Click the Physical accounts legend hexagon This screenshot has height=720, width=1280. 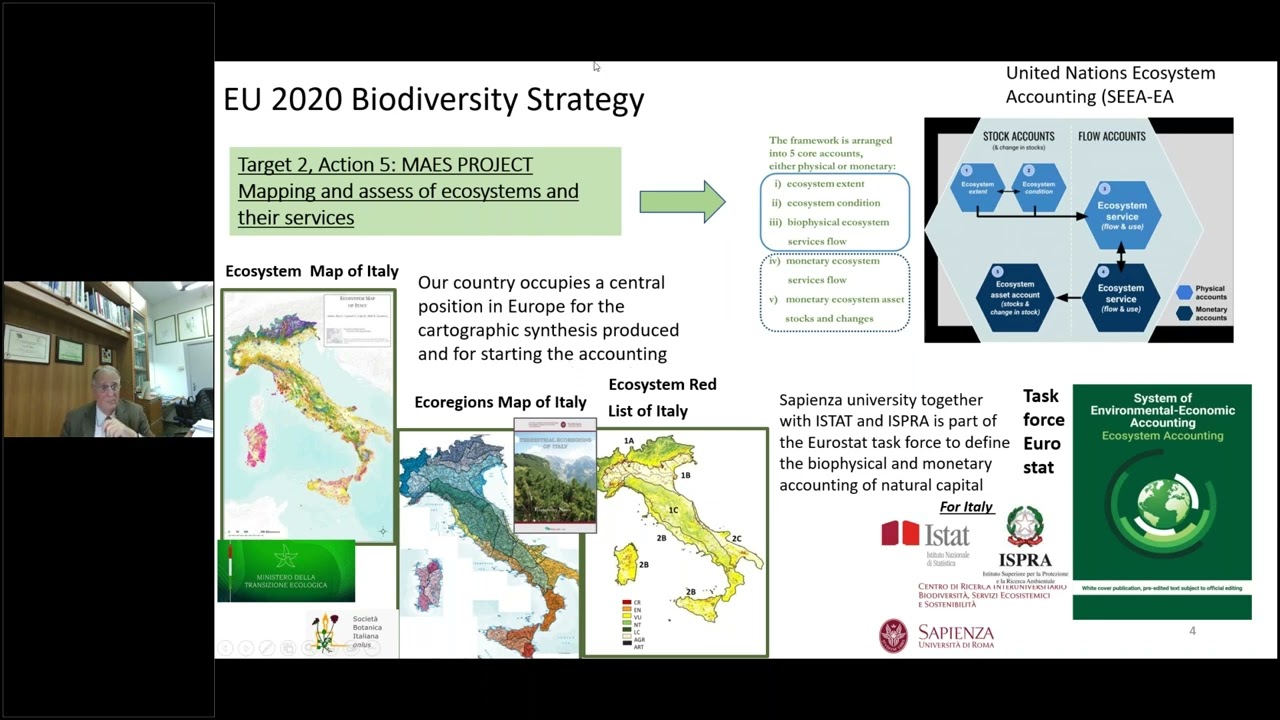[x=1185, y=292]
